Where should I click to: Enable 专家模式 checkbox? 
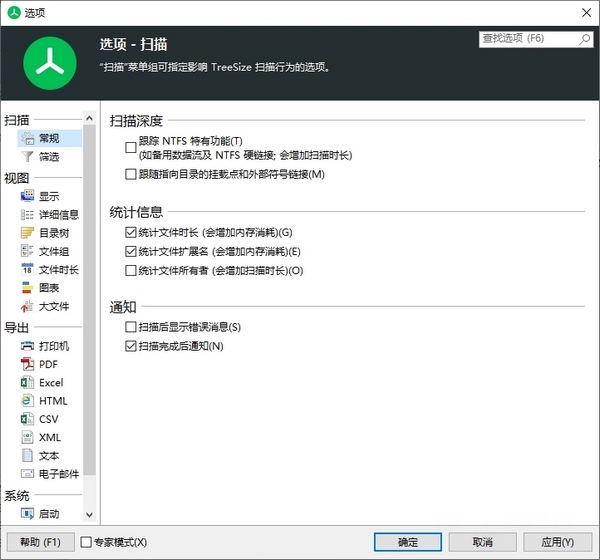[x=85, y=542]
